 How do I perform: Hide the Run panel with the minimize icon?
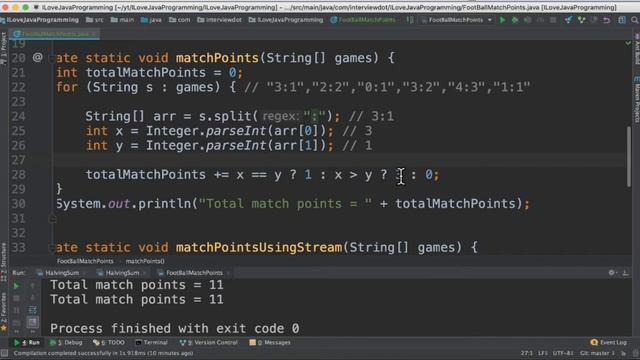625,273
